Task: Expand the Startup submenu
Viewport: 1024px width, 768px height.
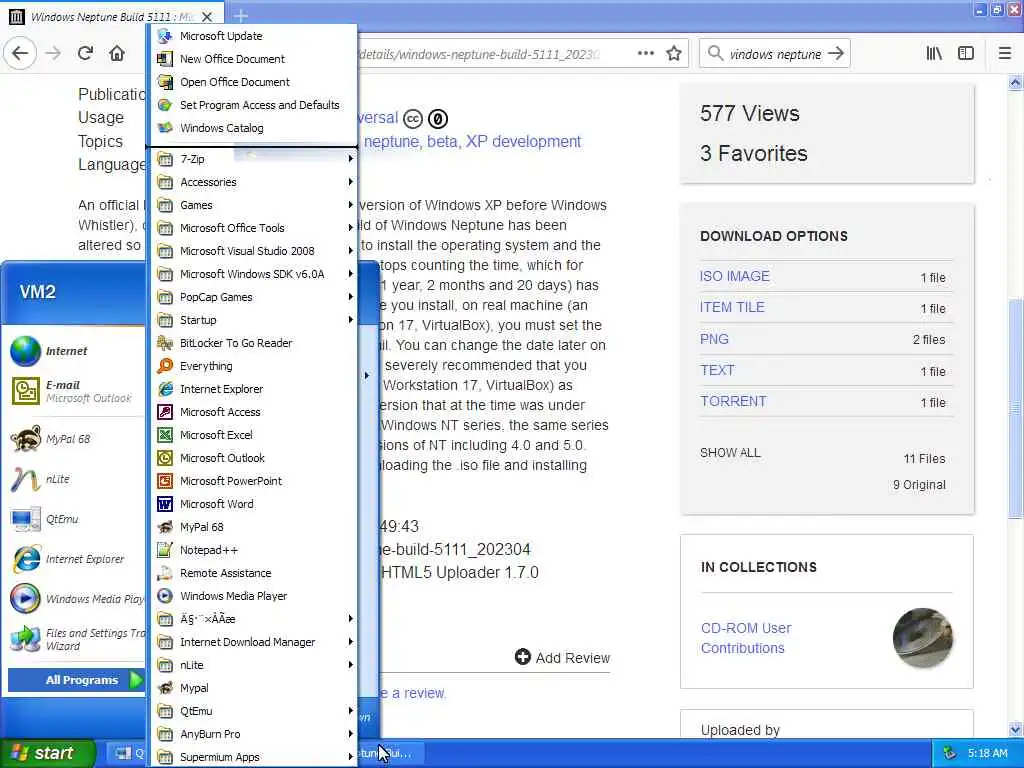Action: 253,320
